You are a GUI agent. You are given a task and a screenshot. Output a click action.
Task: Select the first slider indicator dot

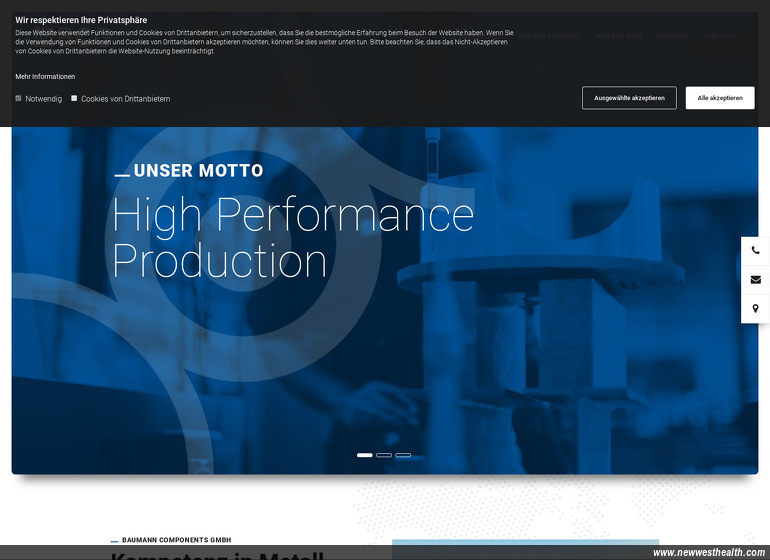point(364,455)
